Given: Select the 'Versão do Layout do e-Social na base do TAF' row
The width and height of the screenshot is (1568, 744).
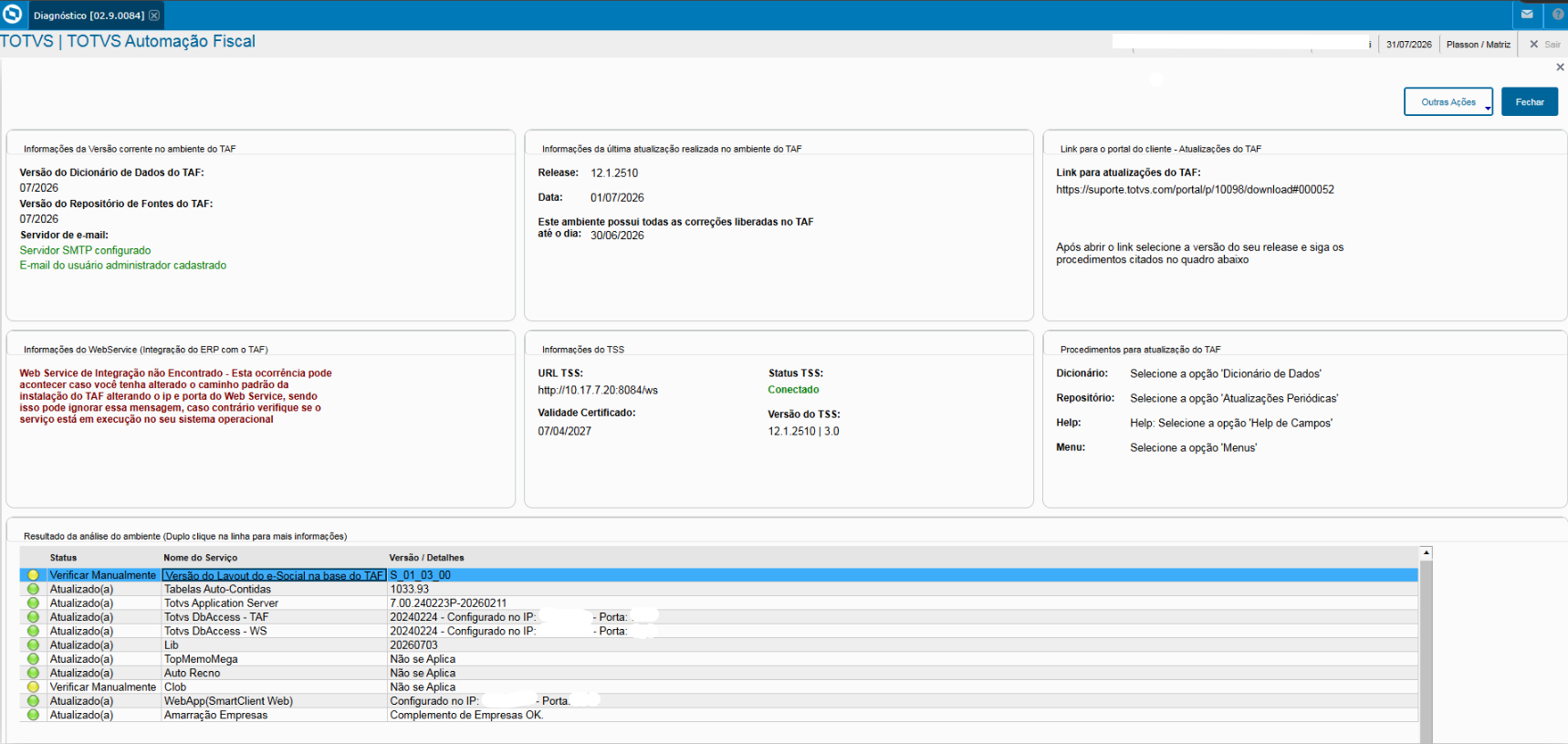Looking at the screenshot, I should point(719,575).
